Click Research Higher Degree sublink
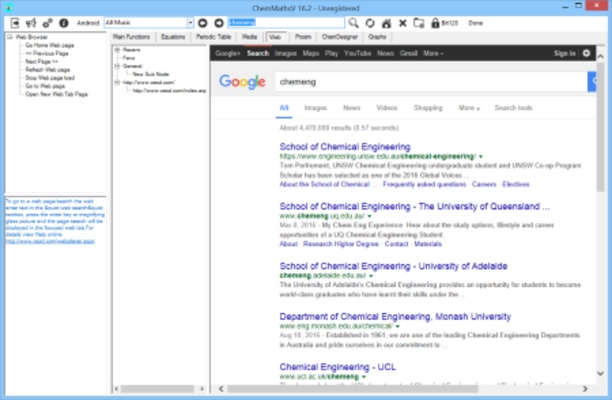 point(341,244)
